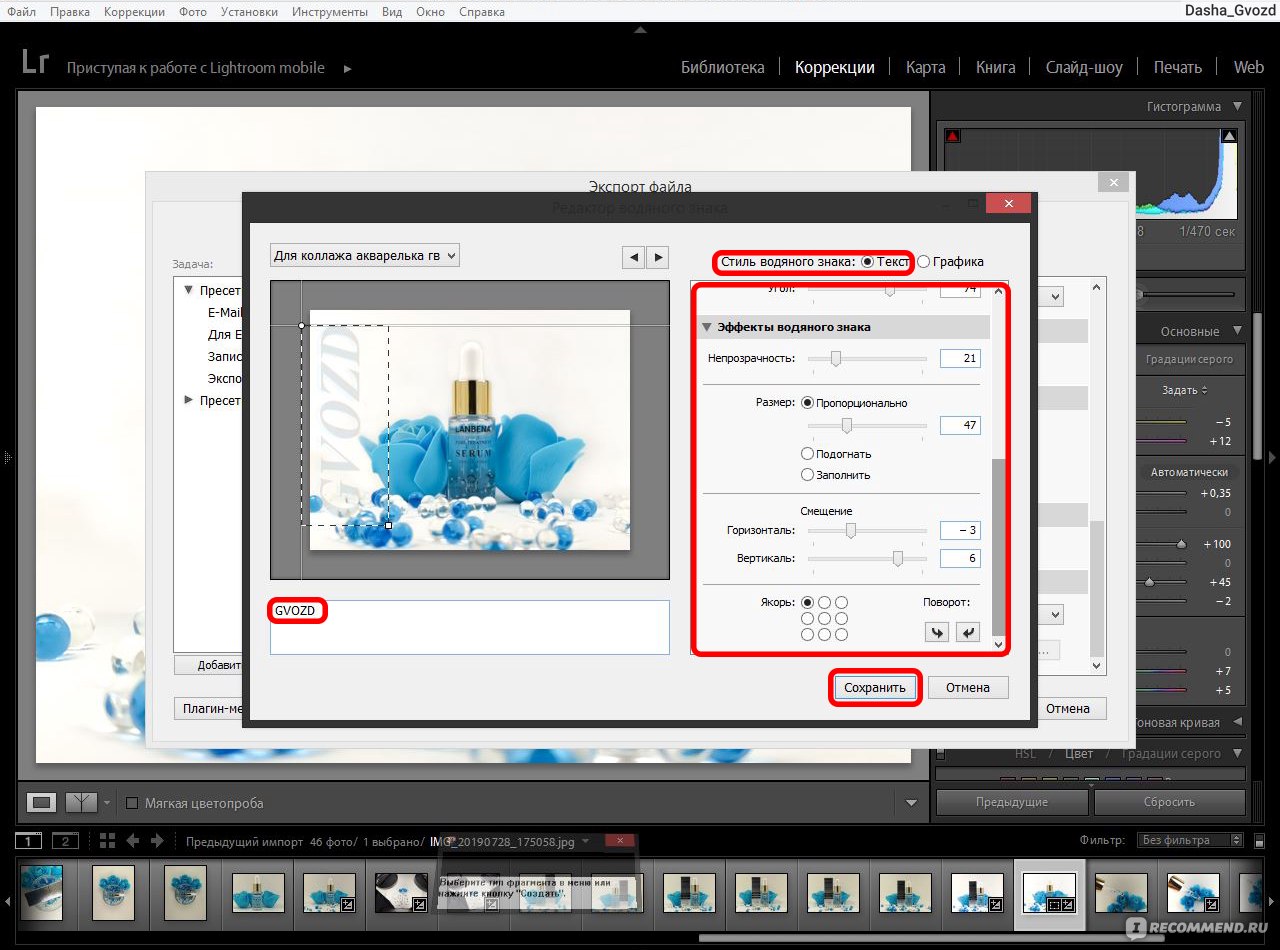
Task: Click Отмена in watermark editor
Action: tap(968, 687)
